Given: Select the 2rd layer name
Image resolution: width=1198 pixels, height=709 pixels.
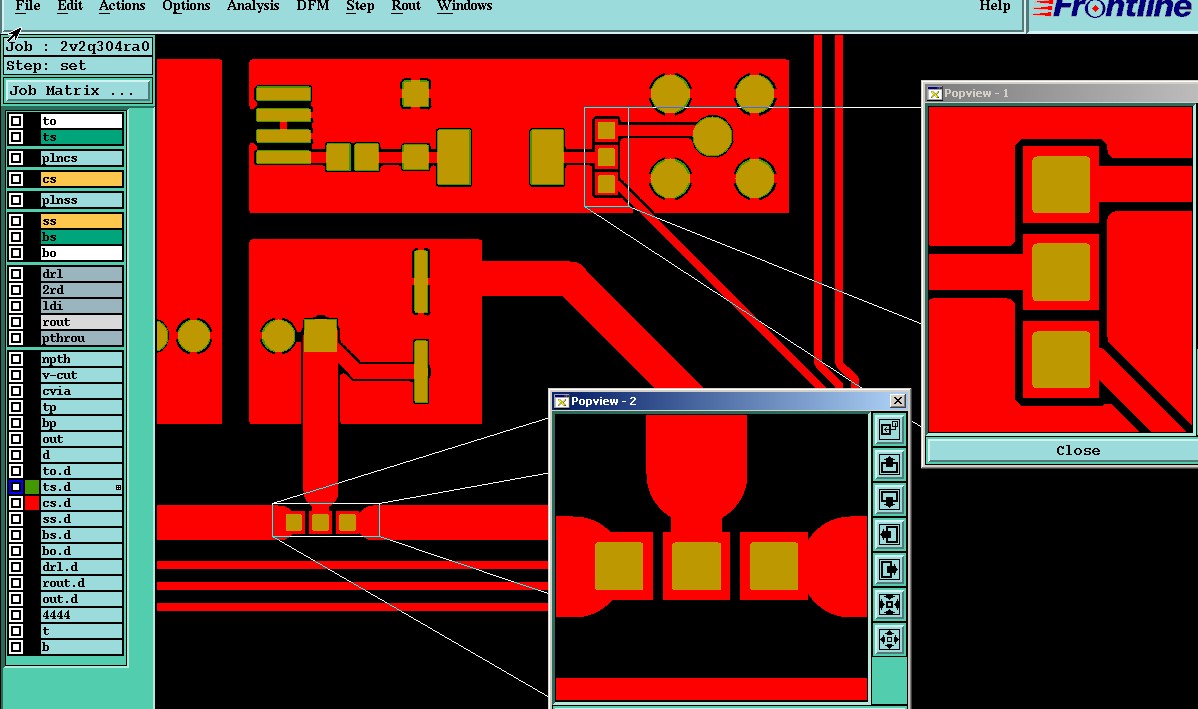Looking at the screenshot, I should point(81,290).
